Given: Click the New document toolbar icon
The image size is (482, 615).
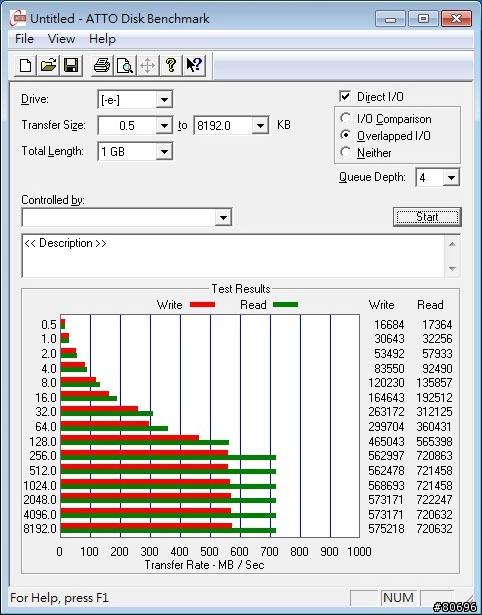Looking at the screenshot, I should click(x=25, y=65).
